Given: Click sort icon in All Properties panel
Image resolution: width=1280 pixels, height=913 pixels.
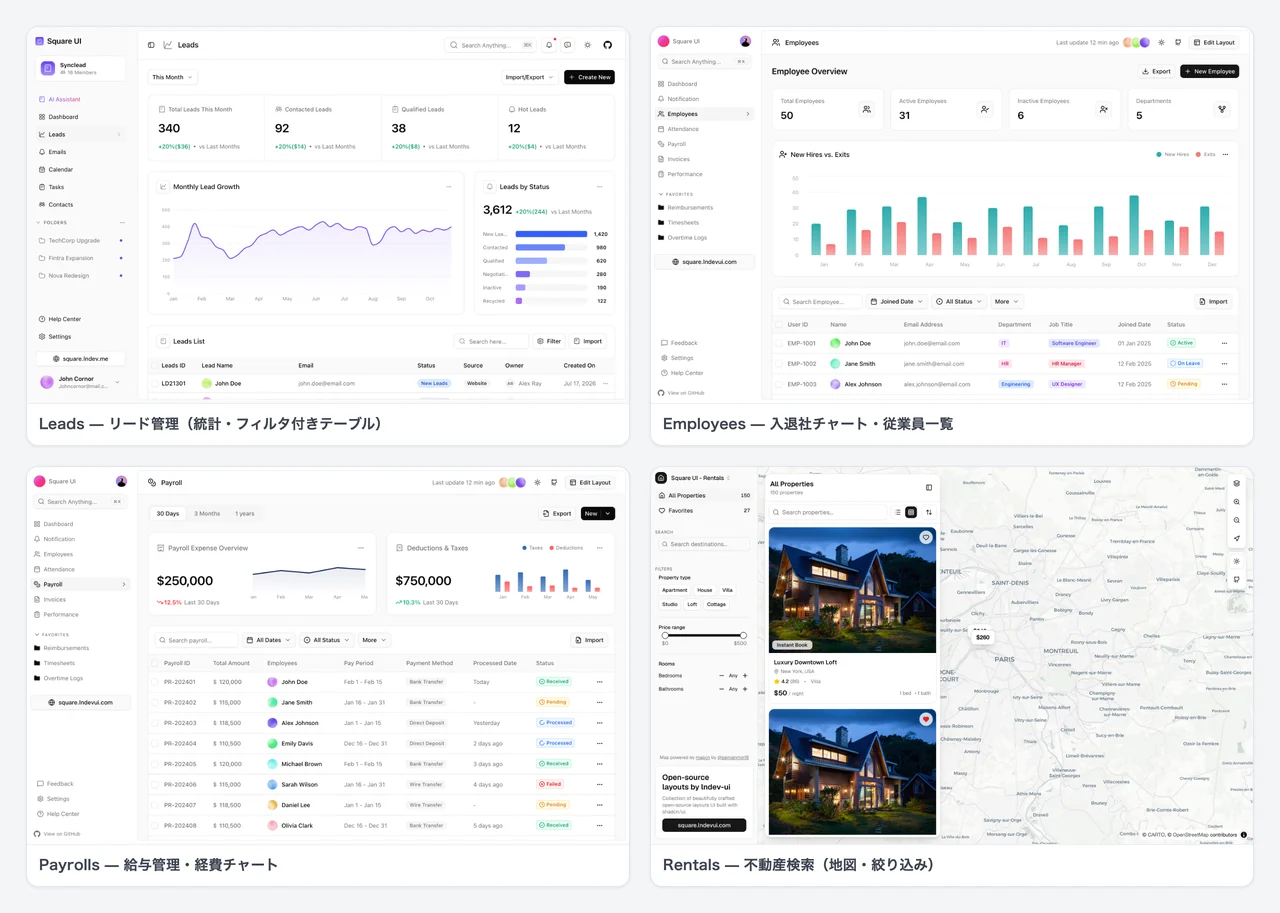Looking at the screenshot, I should (x=929, y=512).
